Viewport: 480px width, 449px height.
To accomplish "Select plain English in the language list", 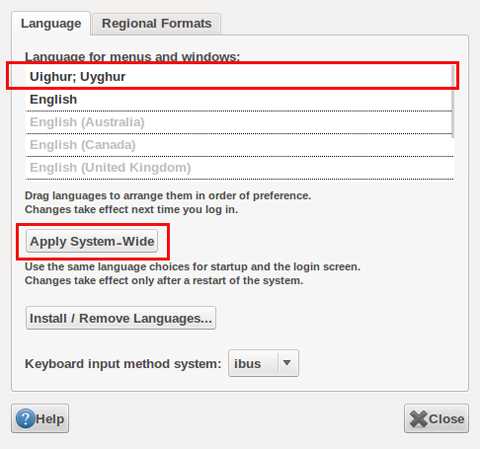I will point(239,99).
